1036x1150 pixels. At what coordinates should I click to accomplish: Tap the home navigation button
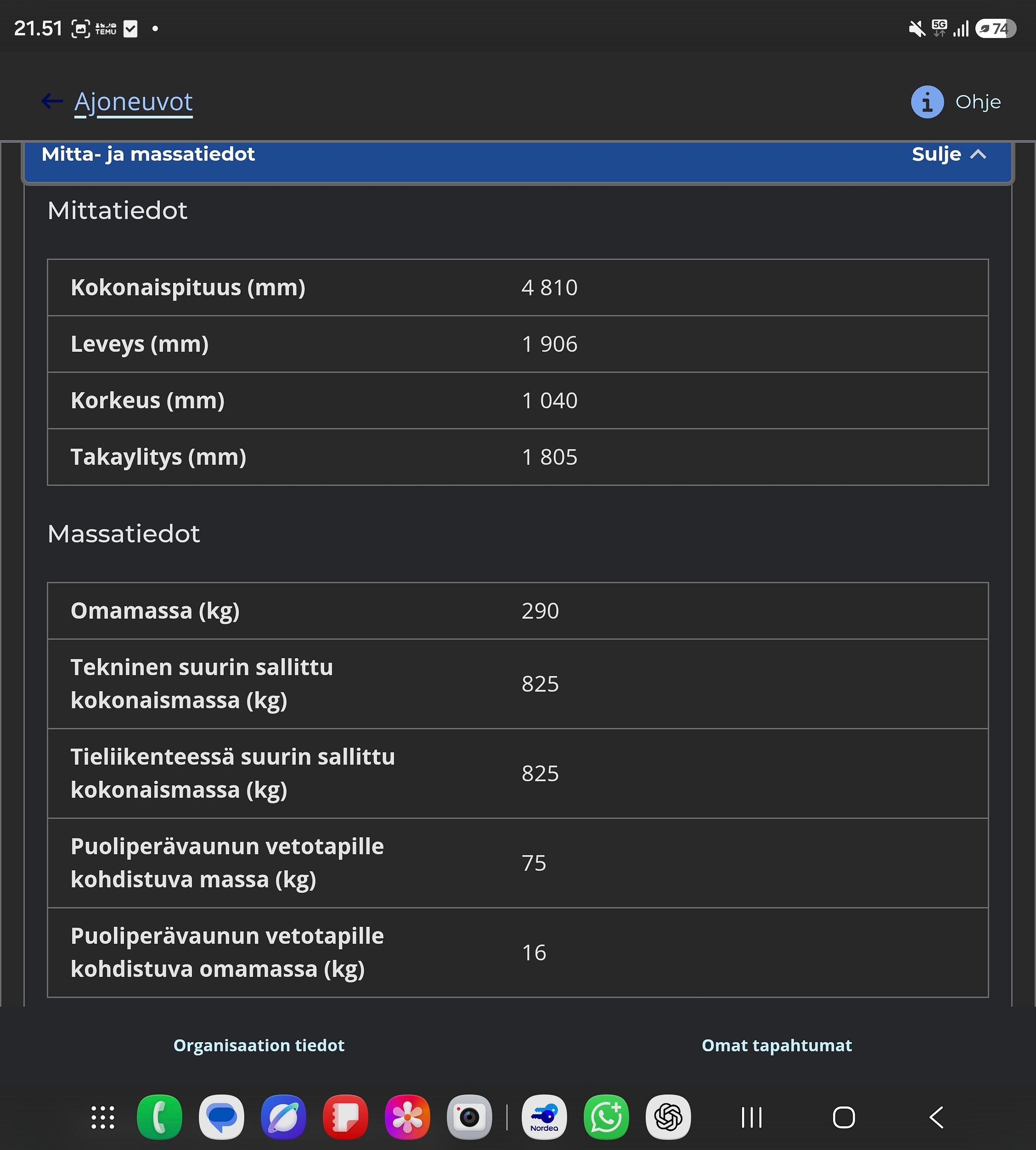pyautogui.click(x=844, y=1118)
